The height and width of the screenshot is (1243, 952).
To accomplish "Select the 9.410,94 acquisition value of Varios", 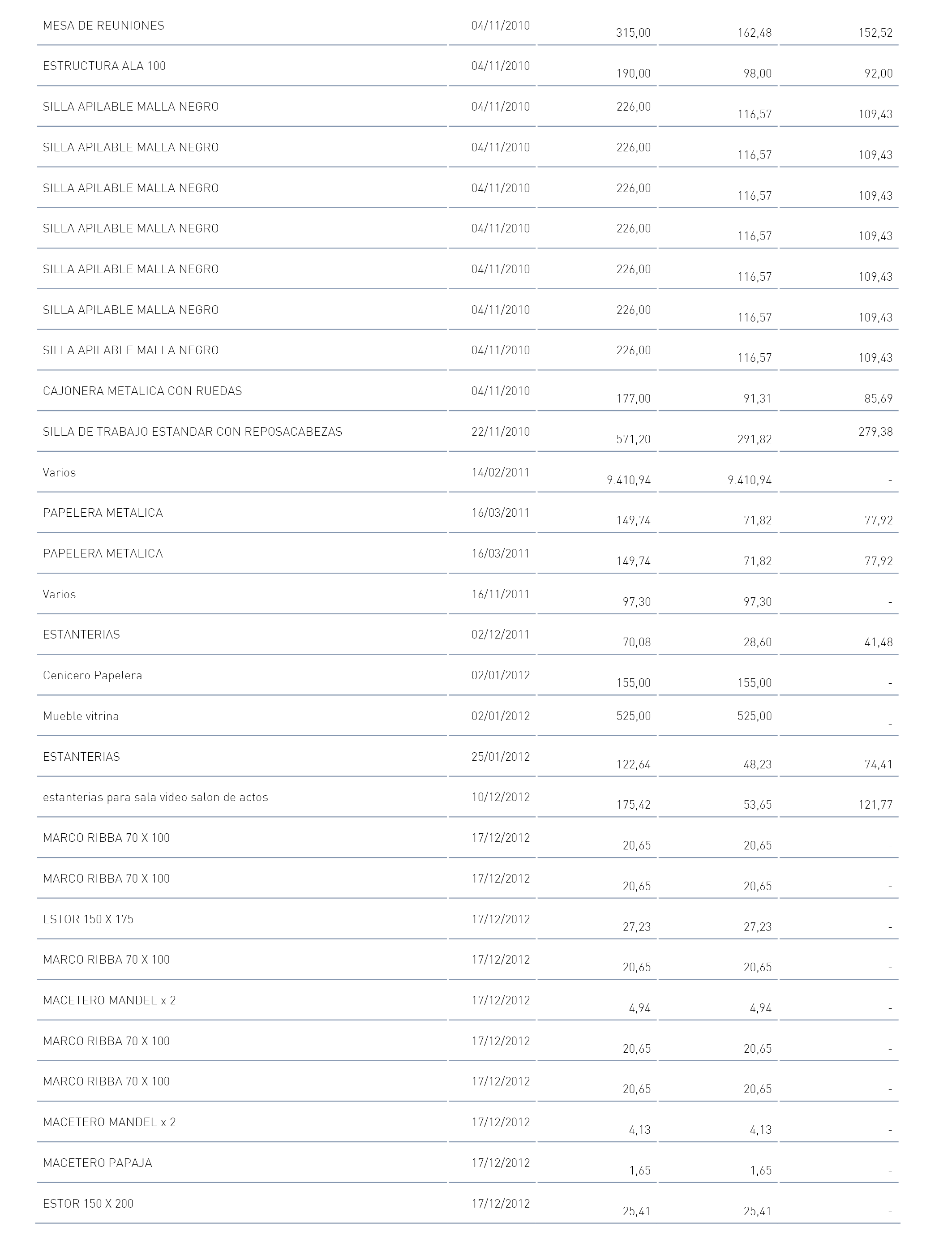I will [x=628, y=480].
